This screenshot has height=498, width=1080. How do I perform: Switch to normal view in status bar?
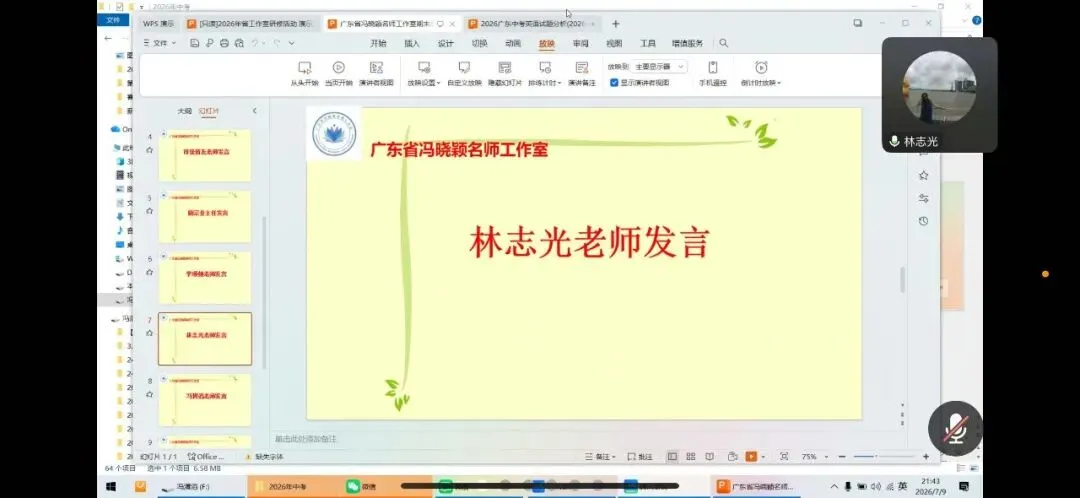pos(672,457)
